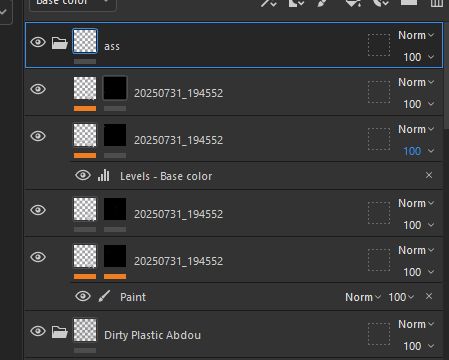449x360 pixels.
Task: Open the Paint effect Norm blend dropdown
Action: (x=363, y=297)
